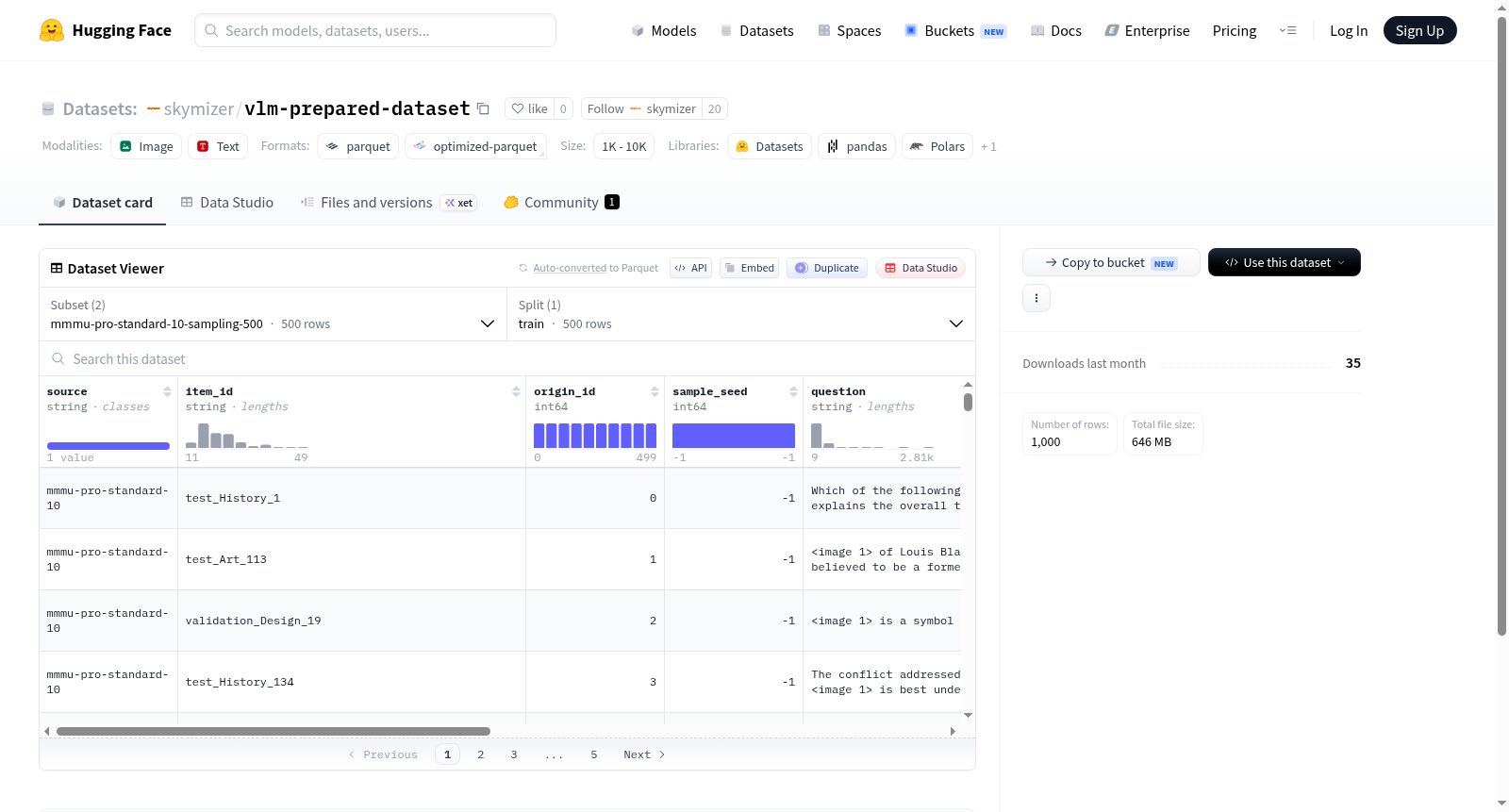Click Copy to bucket
Image resolution: width=1509 pixels, height=812 pixels.
click(x=1111, y=262)
